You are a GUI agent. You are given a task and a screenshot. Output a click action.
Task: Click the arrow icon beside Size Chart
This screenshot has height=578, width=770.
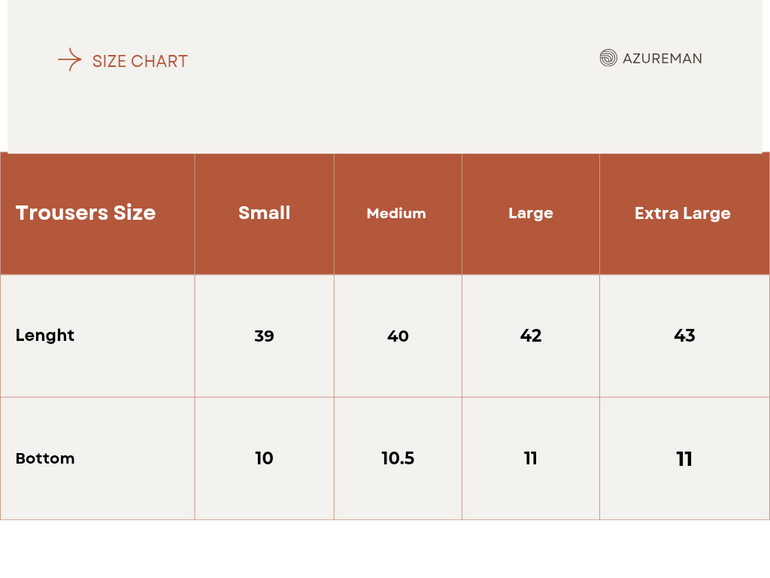pos(69,60)
